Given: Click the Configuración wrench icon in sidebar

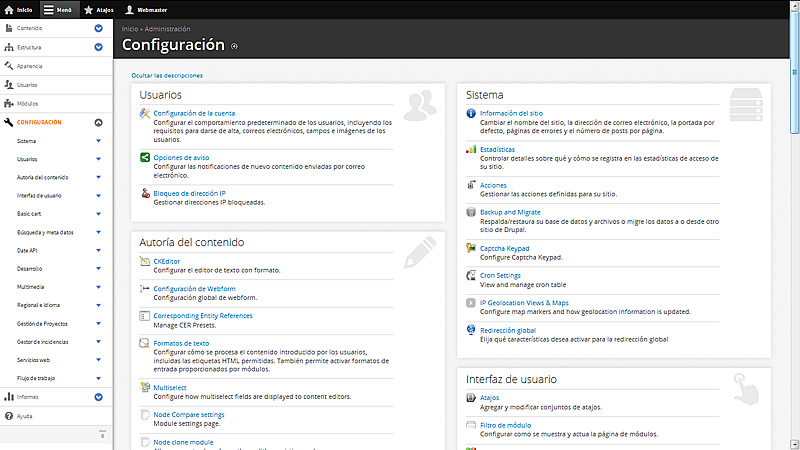Looking at the screenshot, I should [9, 122].
